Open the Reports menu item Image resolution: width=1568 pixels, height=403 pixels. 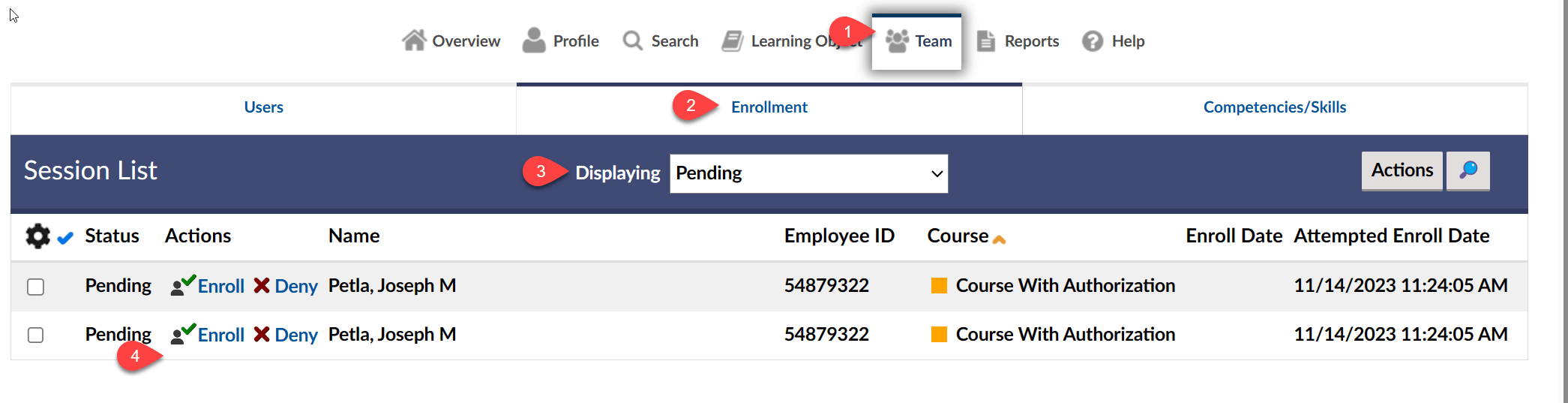tap(1018, 41)
